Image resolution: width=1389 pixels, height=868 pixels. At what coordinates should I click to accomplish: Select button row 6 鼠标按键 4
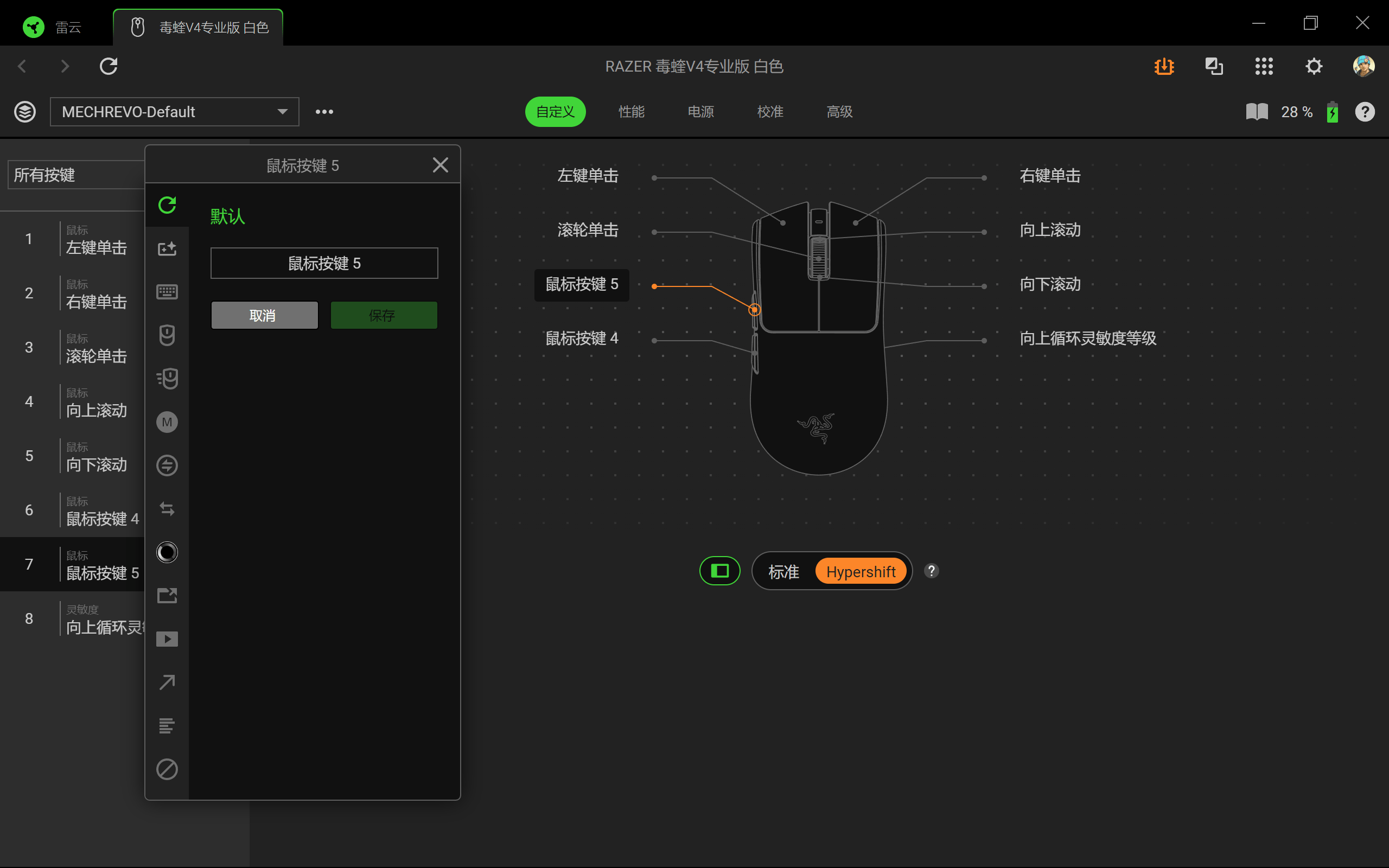point(72,510)
